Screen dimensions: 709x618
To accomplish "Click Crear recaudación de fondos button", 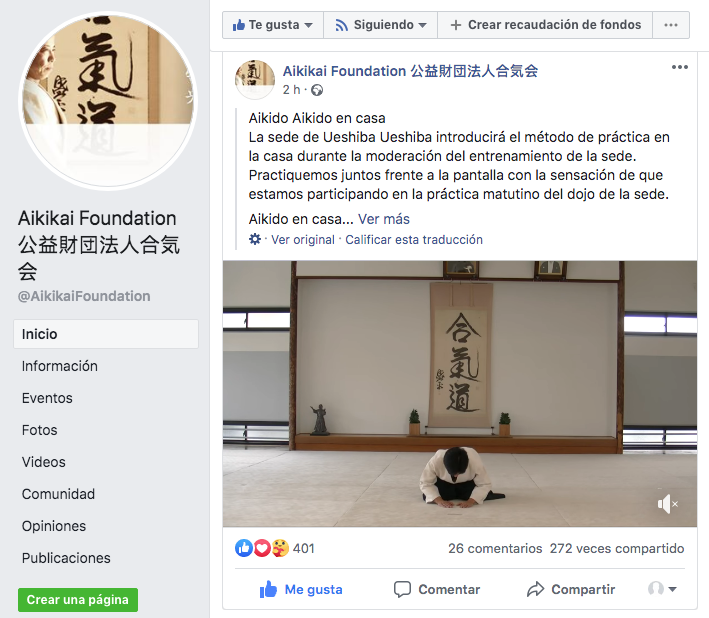I will (545, 25).
